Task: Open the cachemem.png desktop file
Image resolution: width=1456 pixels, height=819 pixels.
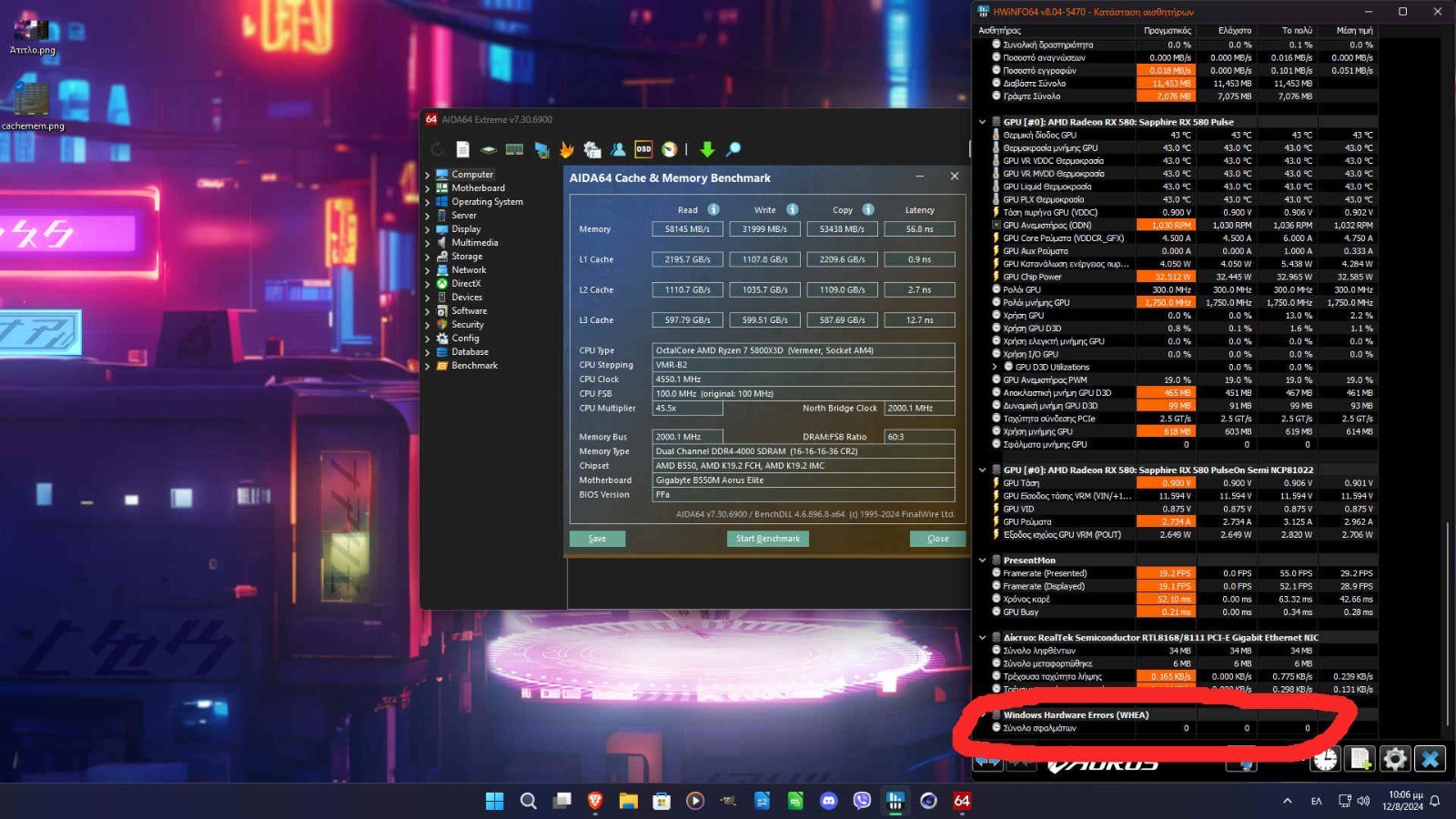Action: (32, 107)
